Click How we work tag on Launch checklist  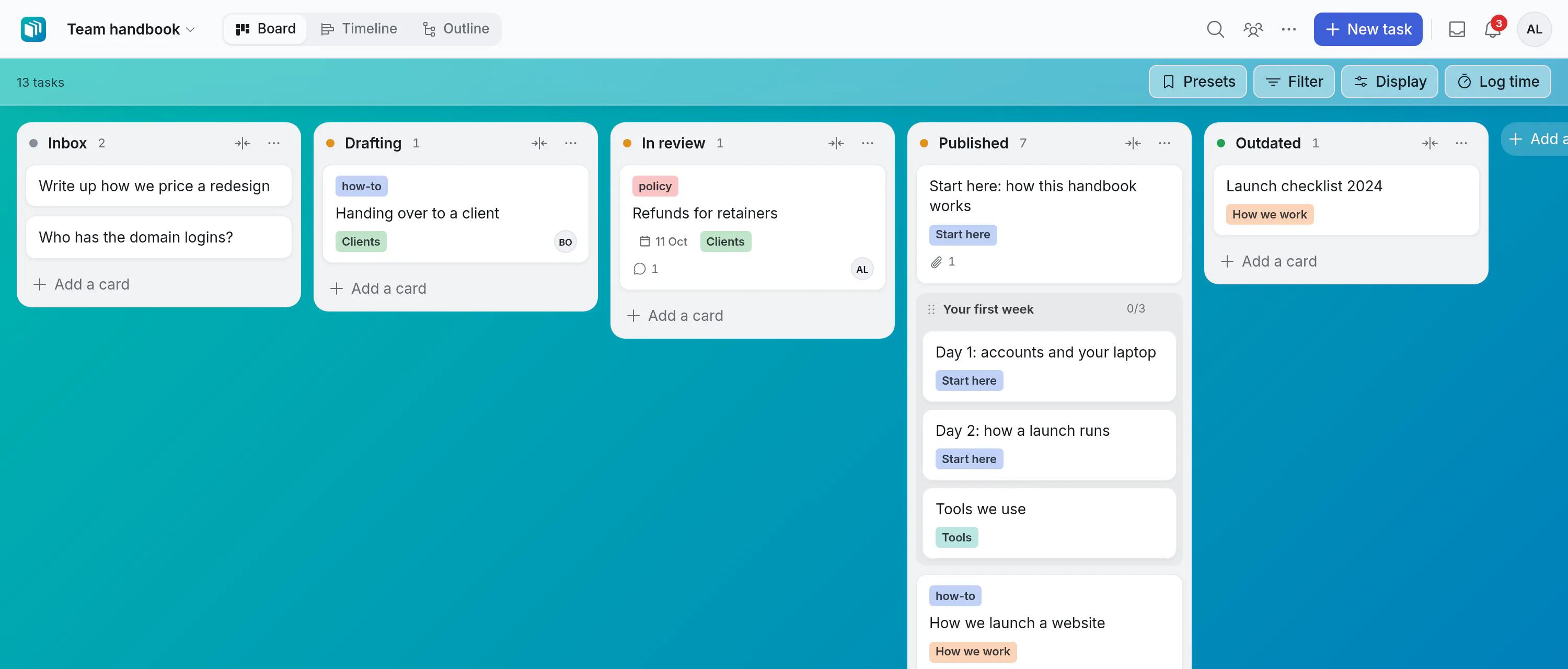point(1270,214)
